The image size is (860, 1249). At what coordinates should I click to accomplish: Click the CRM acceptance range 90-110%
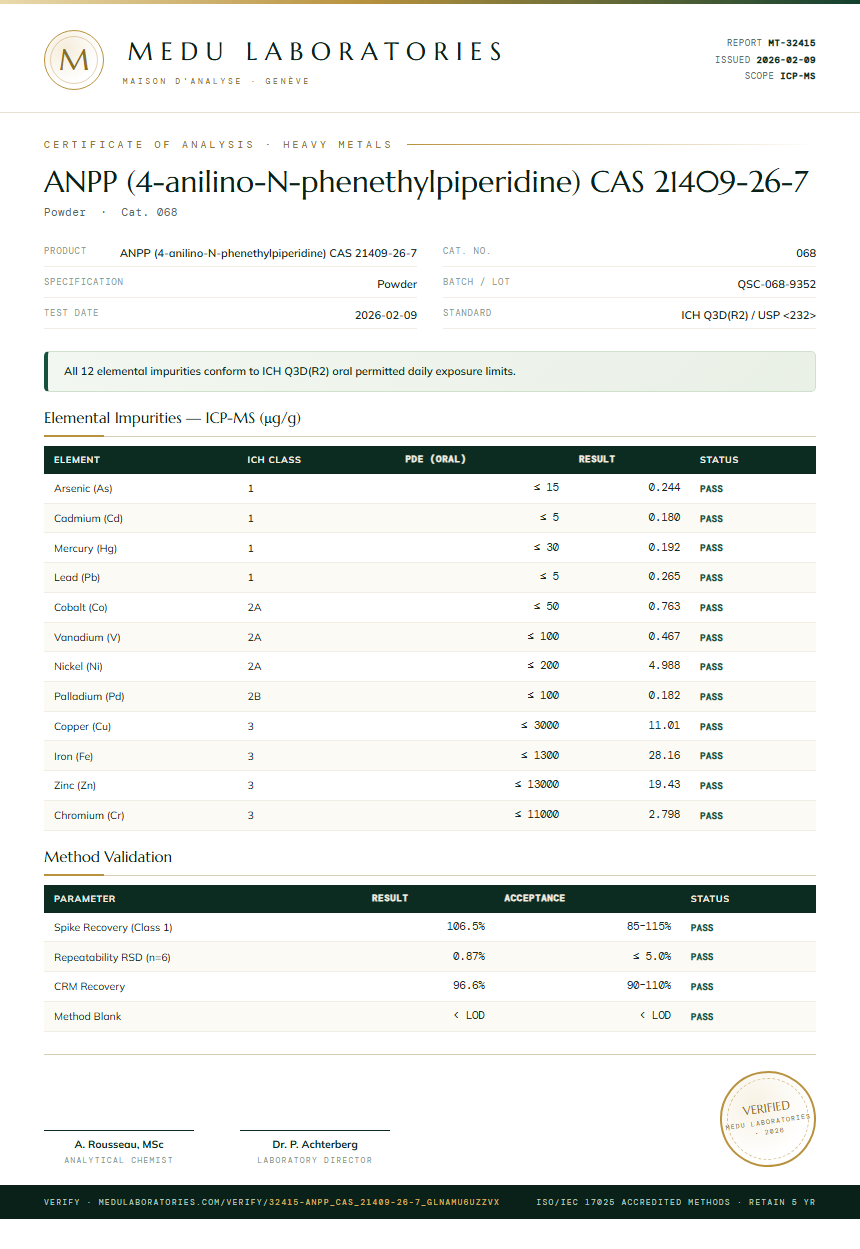[x=649, y=986]
